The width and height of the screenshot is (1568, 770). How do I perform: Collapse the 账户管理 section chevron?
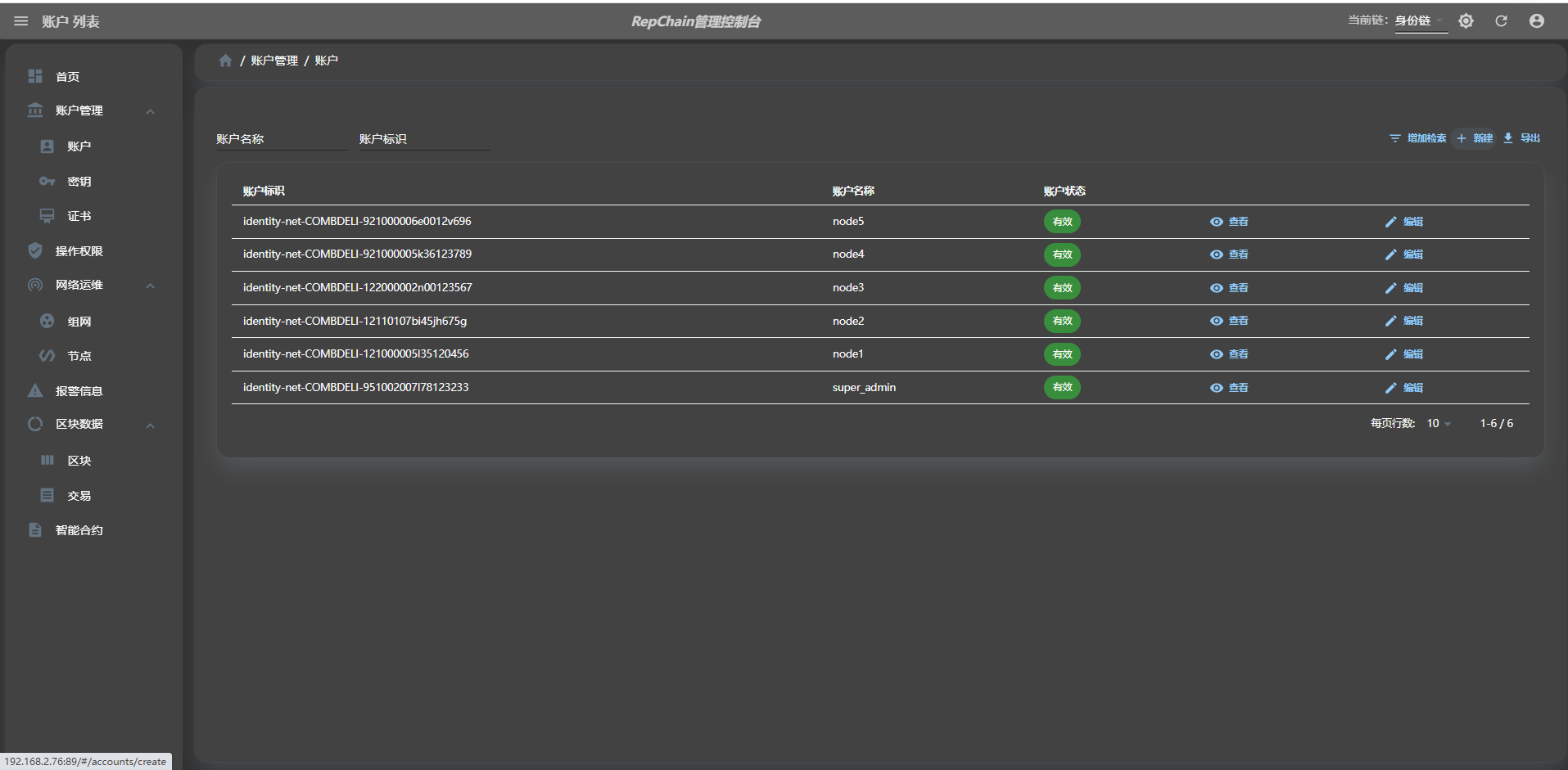[x=151, y=111]
